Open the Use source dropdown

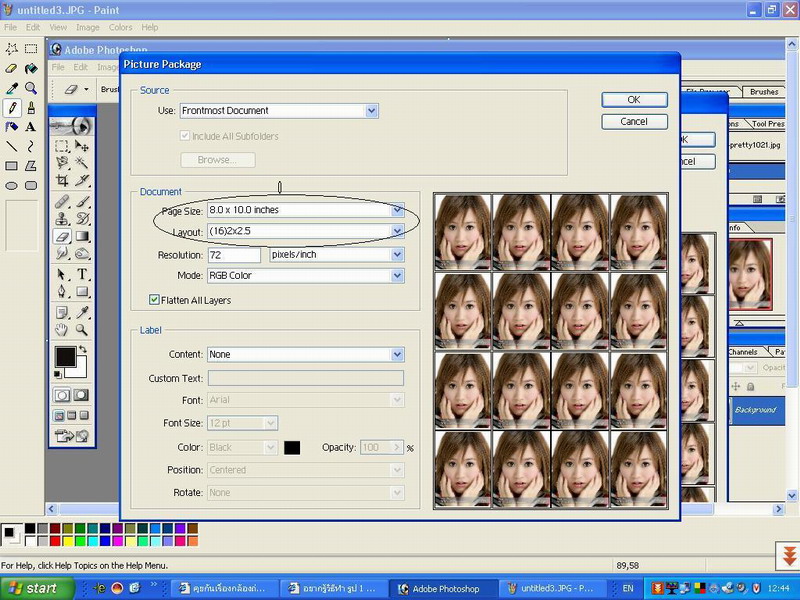pos(372,111)
